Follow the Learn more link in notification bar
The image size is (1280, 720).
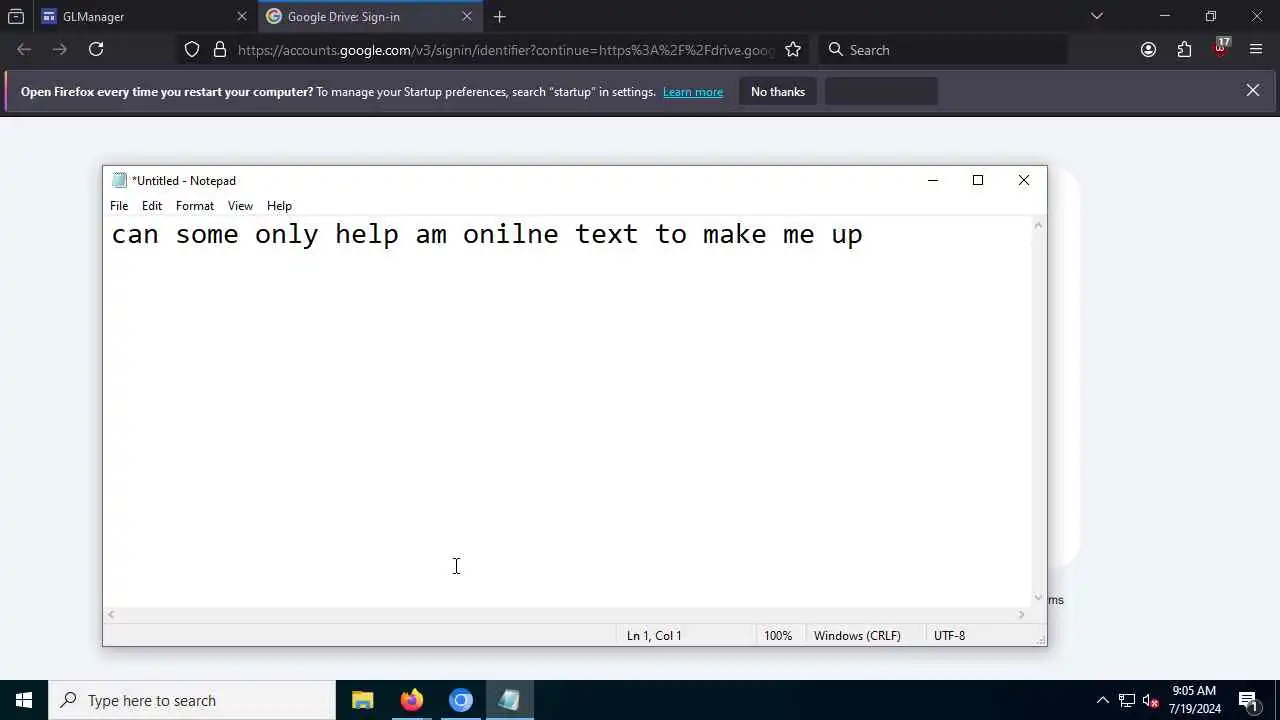tap(693, 92)
